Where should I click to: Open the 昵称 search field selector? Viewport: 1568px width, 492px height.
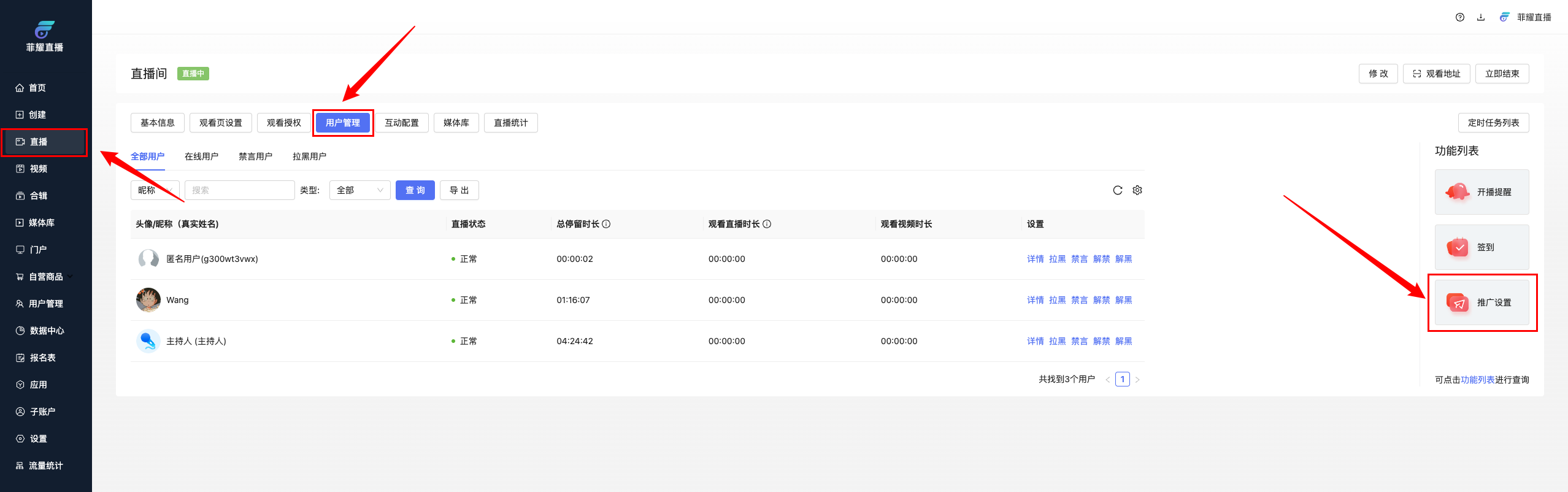(x=155, y=190)
